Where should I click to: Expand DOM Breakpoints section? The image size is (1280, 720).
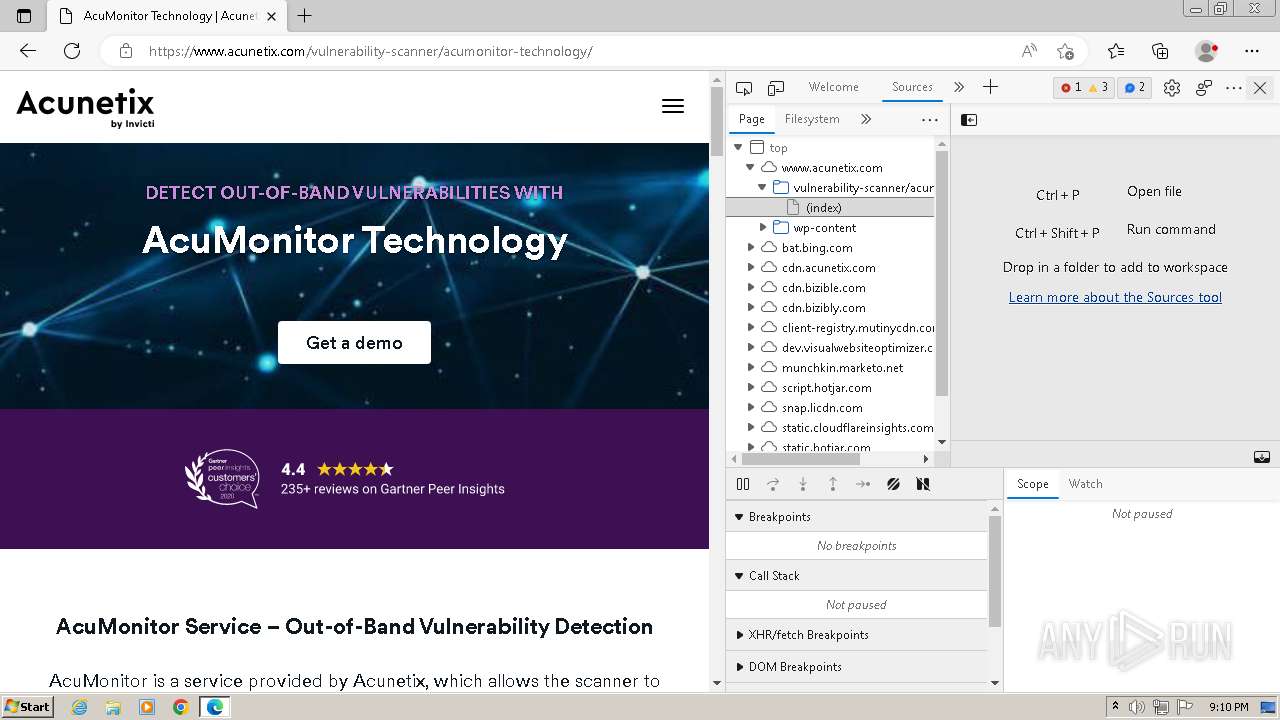(856, 667)
